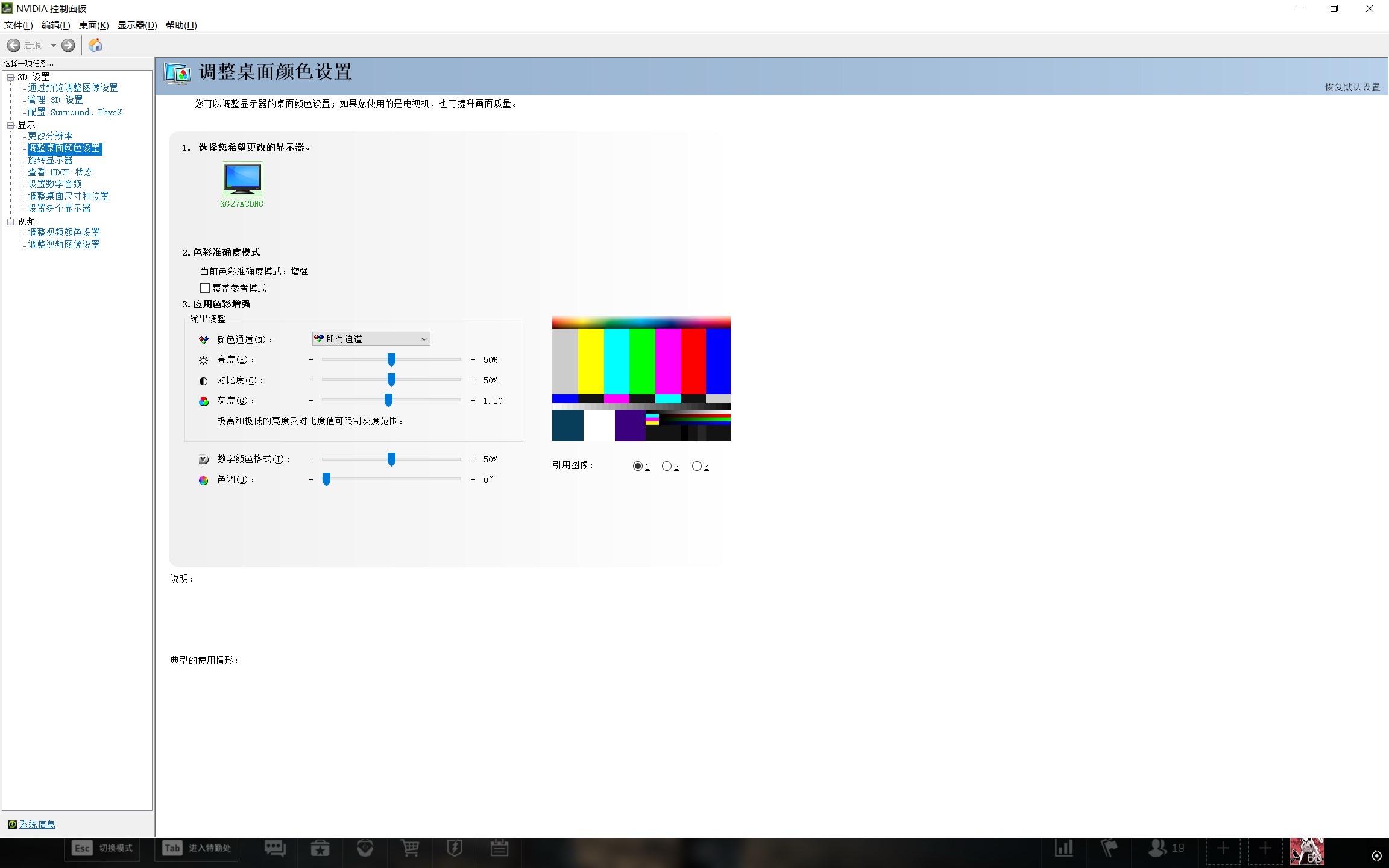Click the sun brightness icon
The width and height of the screenshot is (1389, 868).
pos(204,360)
